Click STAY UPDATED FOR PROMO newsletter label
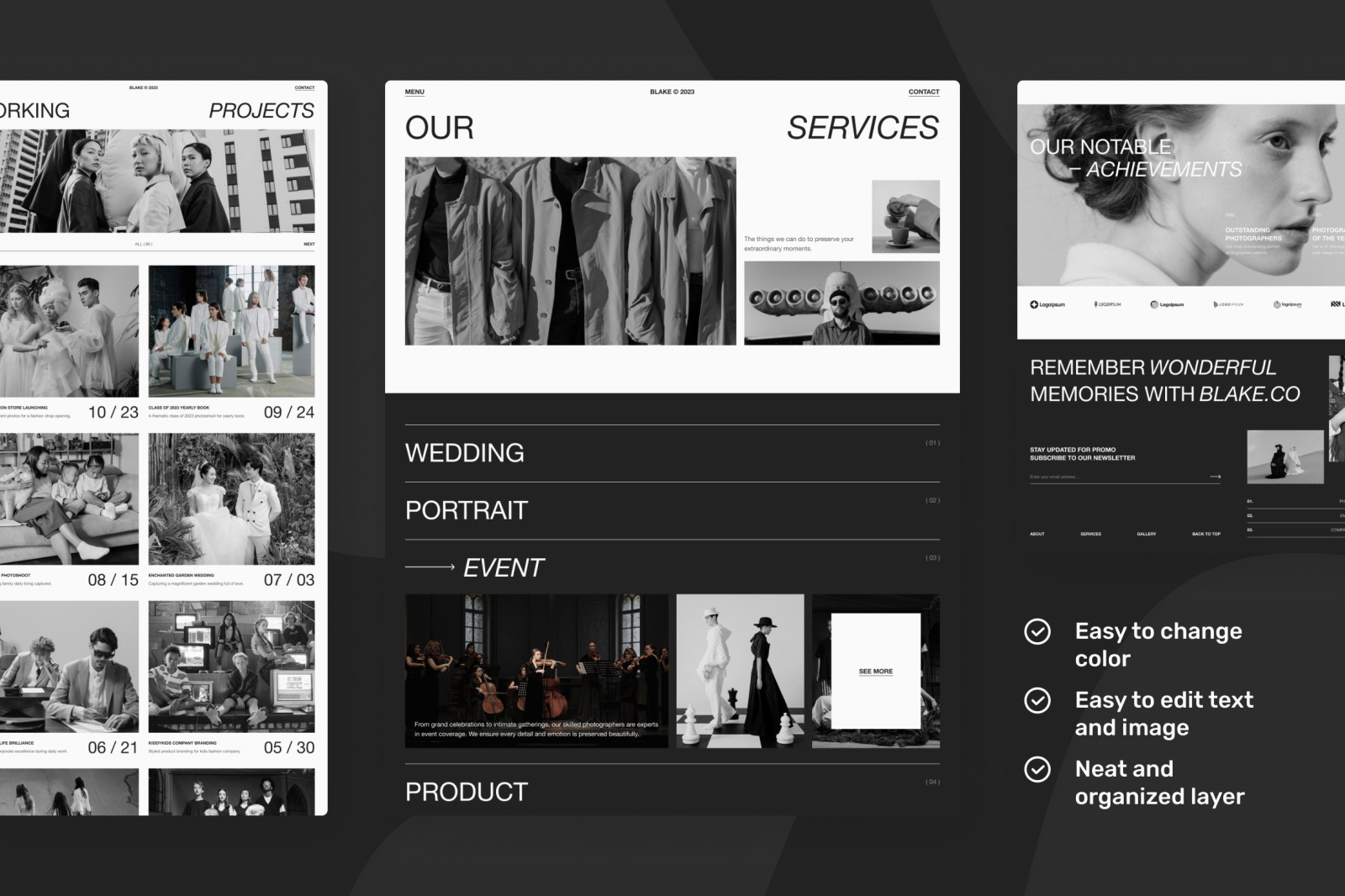 click(1082, 454)
